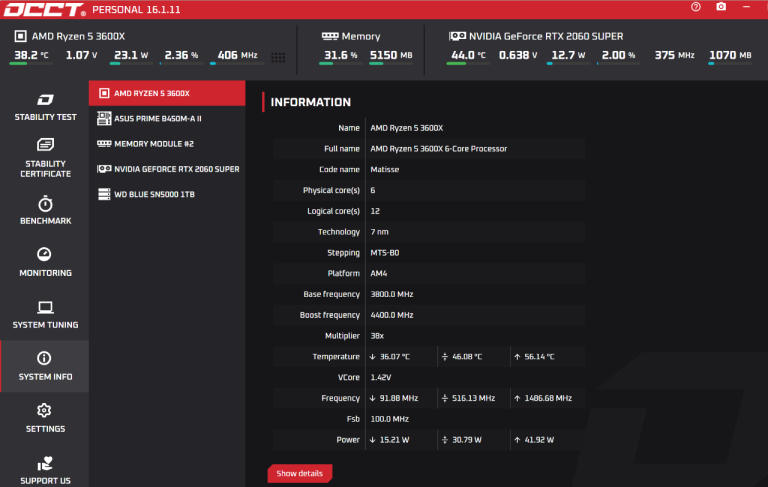Click the GPU icon for RTX 2060 SUPER
Image resolution: width=768 pixels, height=487 pixels.
pyautogui.click(x=104, y=169)
